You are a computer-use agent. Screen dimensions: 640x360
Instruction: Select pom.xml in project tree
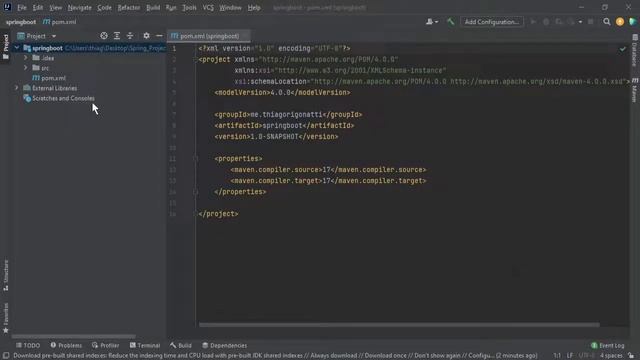(49, 78)
